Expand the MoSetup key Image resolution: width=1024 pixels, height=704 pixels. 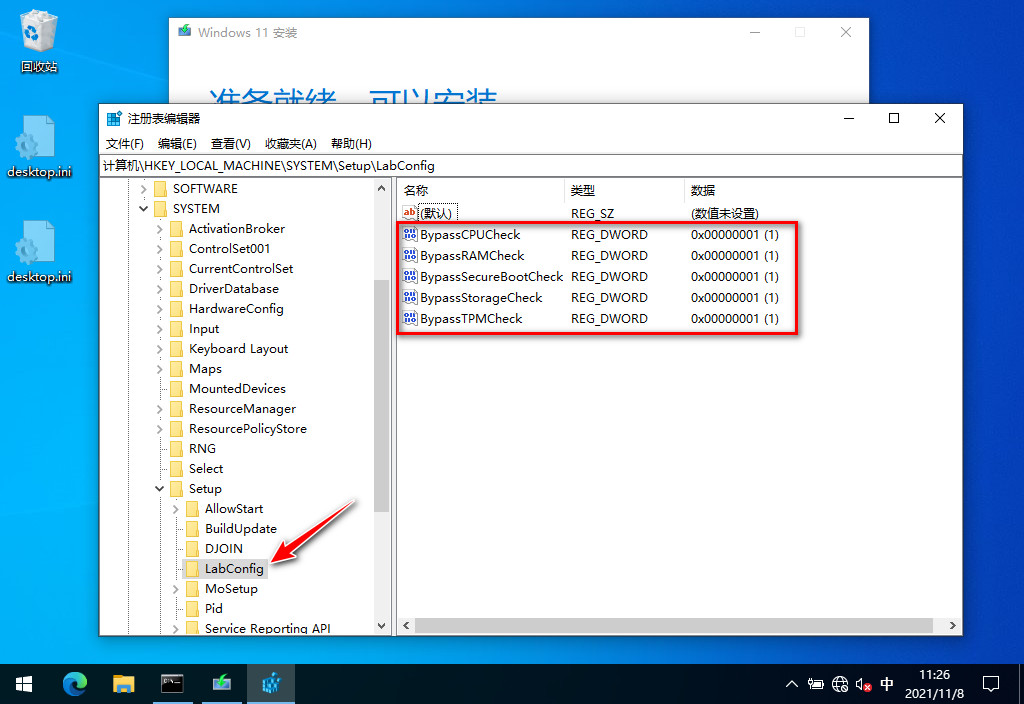pyautogui.click(x=175, y=589)
